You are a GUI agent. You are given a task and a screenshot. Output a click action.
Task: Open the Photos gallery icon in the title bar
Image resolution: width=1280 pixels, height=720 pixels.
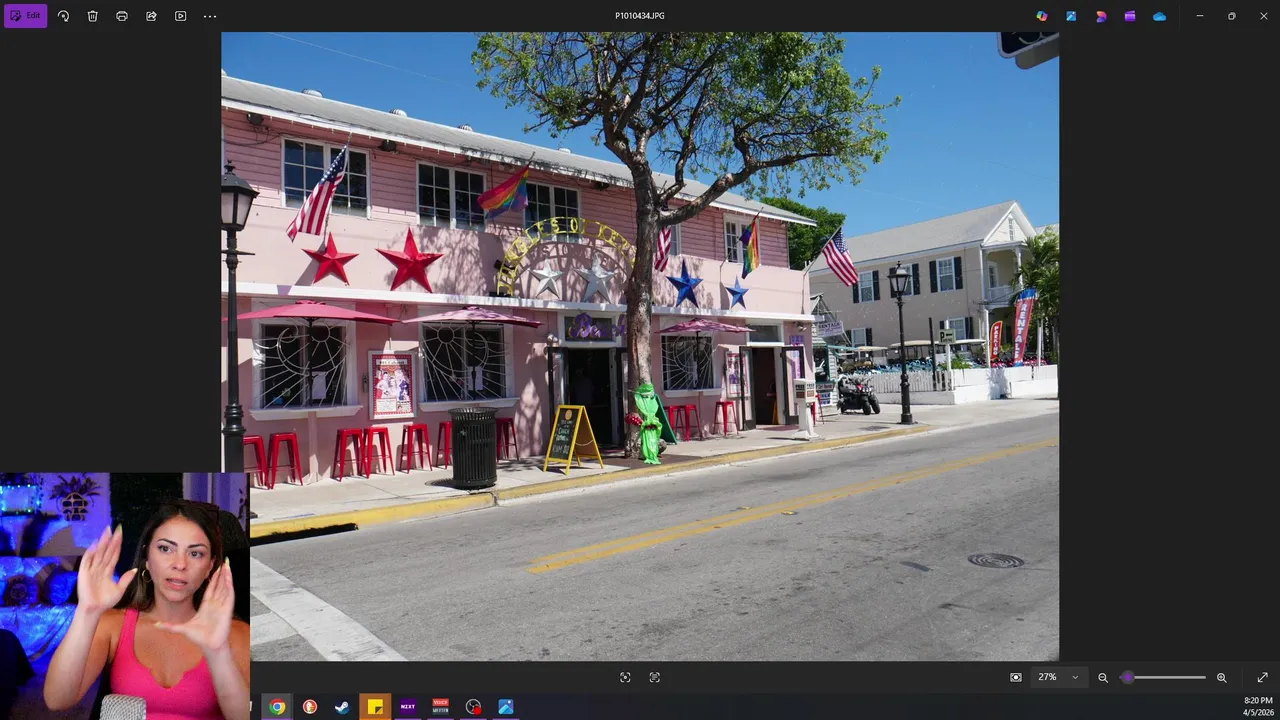pyautogui.click(x=1071, y=16)
